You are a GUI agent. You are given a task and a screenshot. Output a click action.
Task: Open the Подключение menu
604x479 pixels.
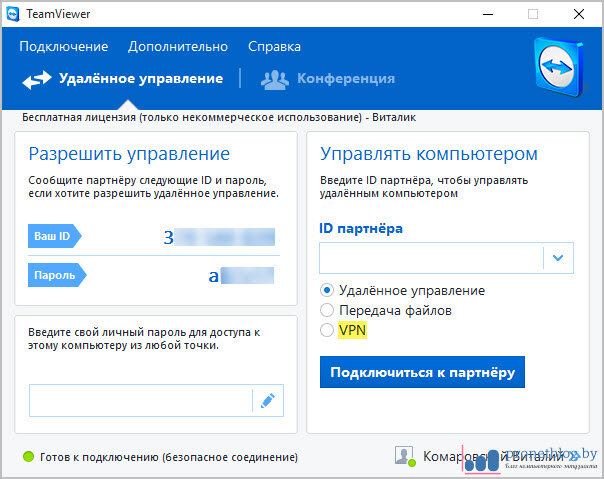(x=64, y=46)
